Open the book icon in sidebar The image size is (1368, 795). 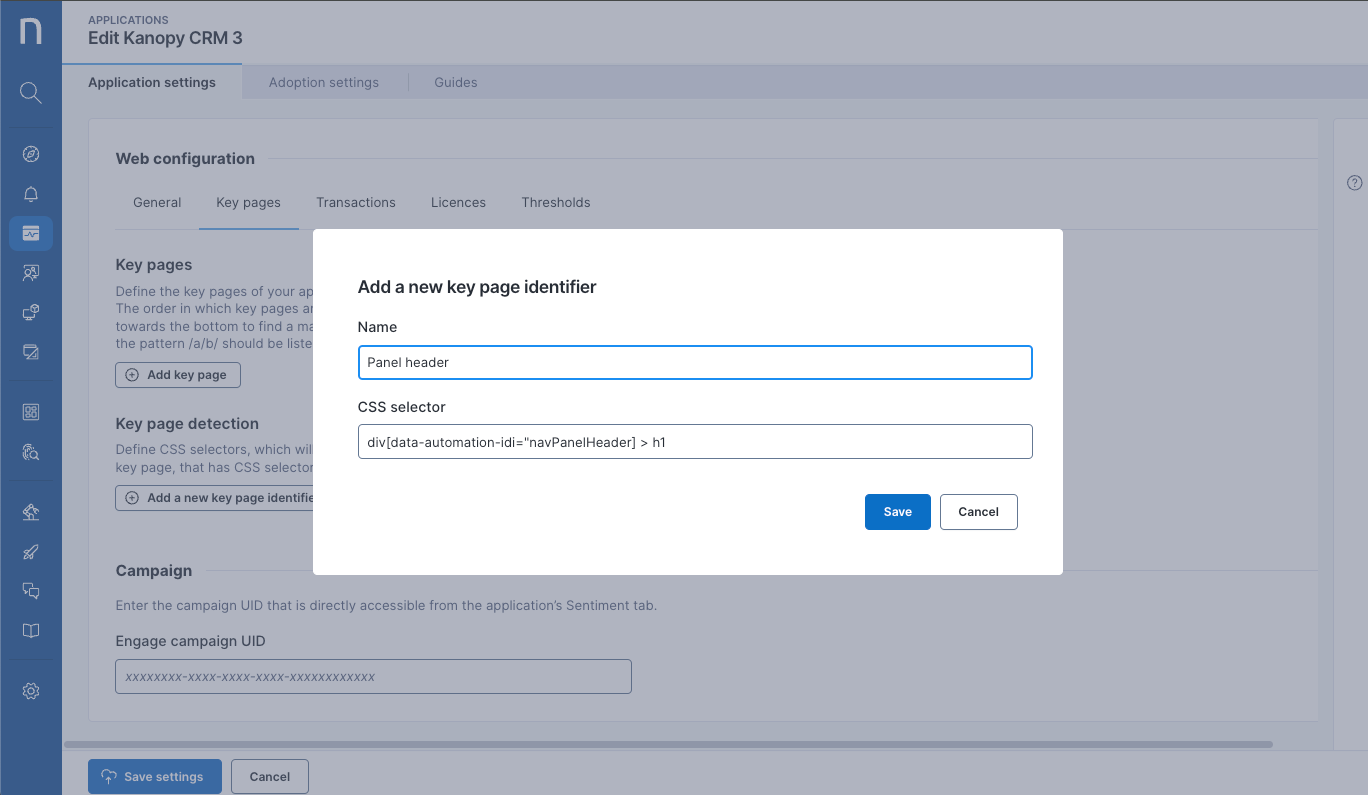coord(31,631)
